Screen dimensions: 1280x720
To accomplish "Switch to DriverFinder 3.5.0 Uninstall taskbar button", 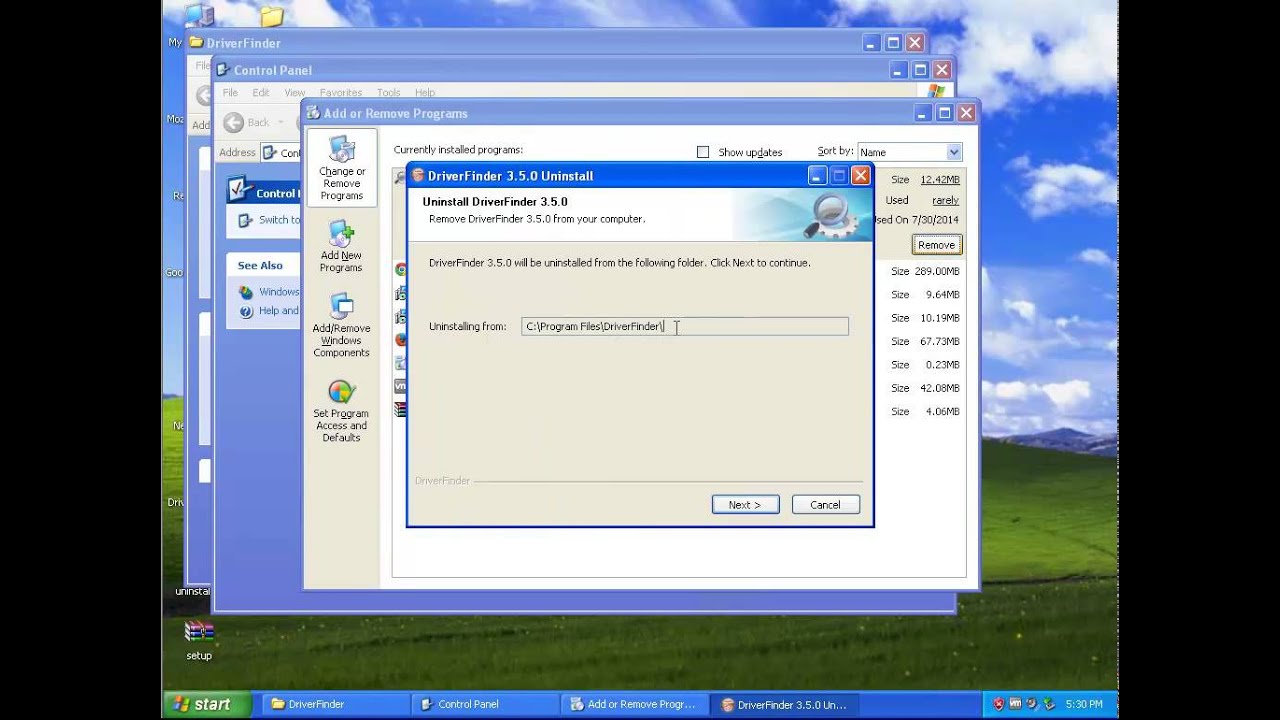I will [x=784, y=704].
